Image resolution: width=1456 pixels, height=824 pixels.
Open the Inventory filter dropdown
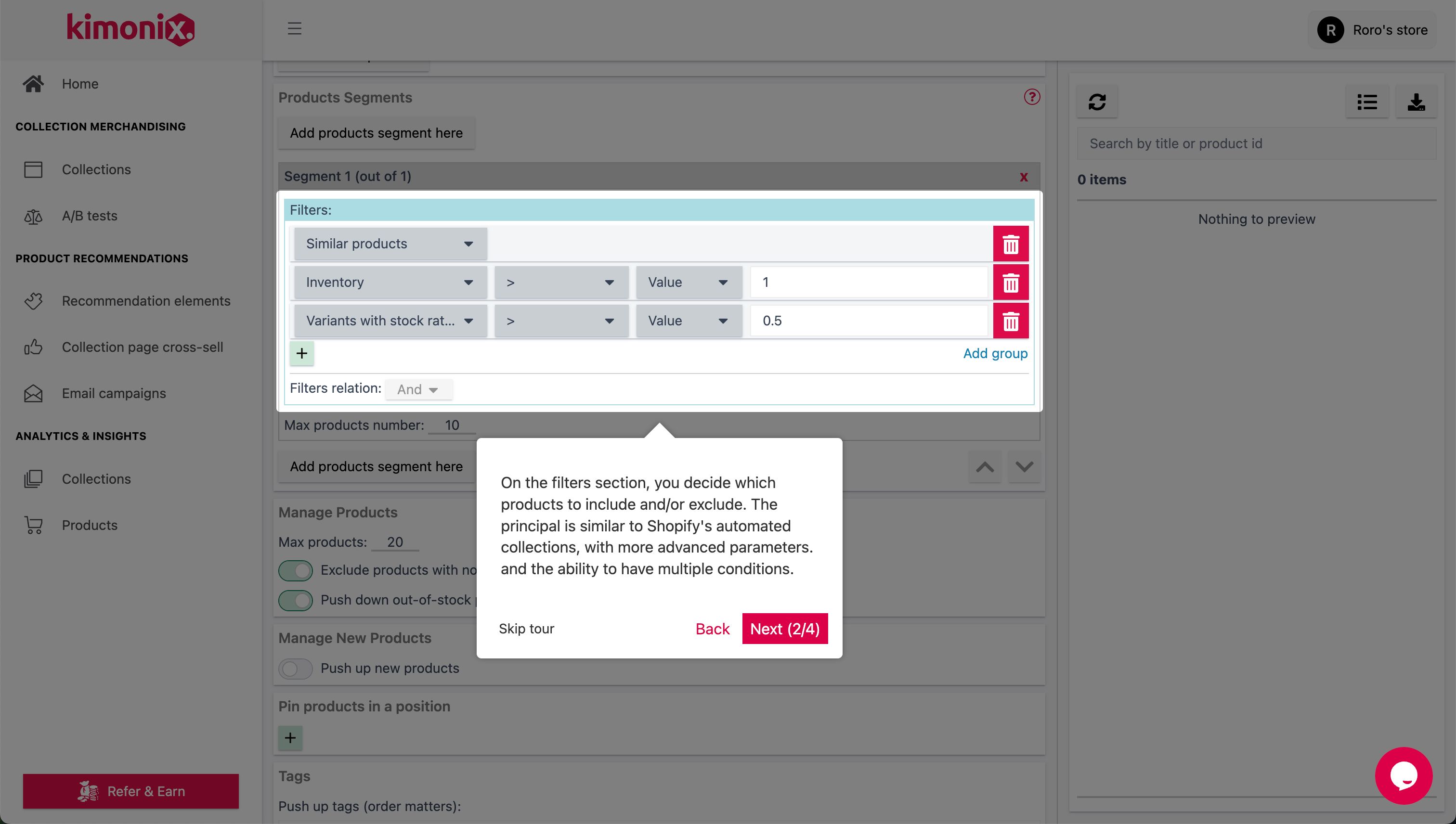point(390,283)
